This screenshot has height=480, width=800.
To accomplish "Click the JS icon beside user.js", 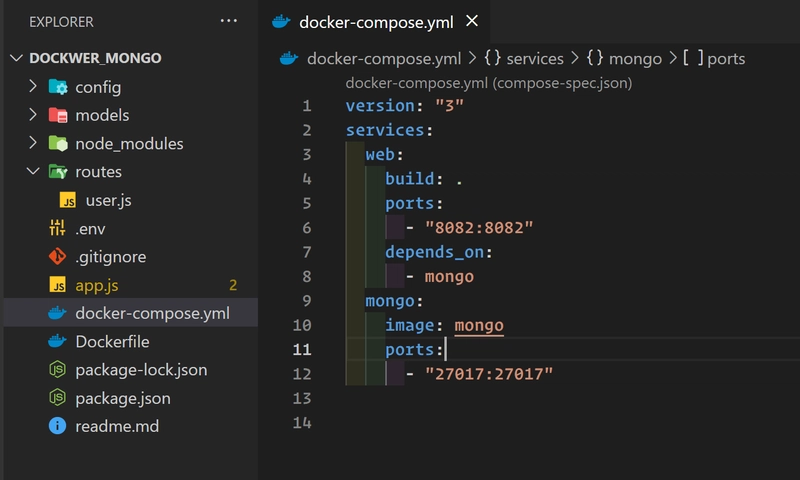I will pos(68,200).
